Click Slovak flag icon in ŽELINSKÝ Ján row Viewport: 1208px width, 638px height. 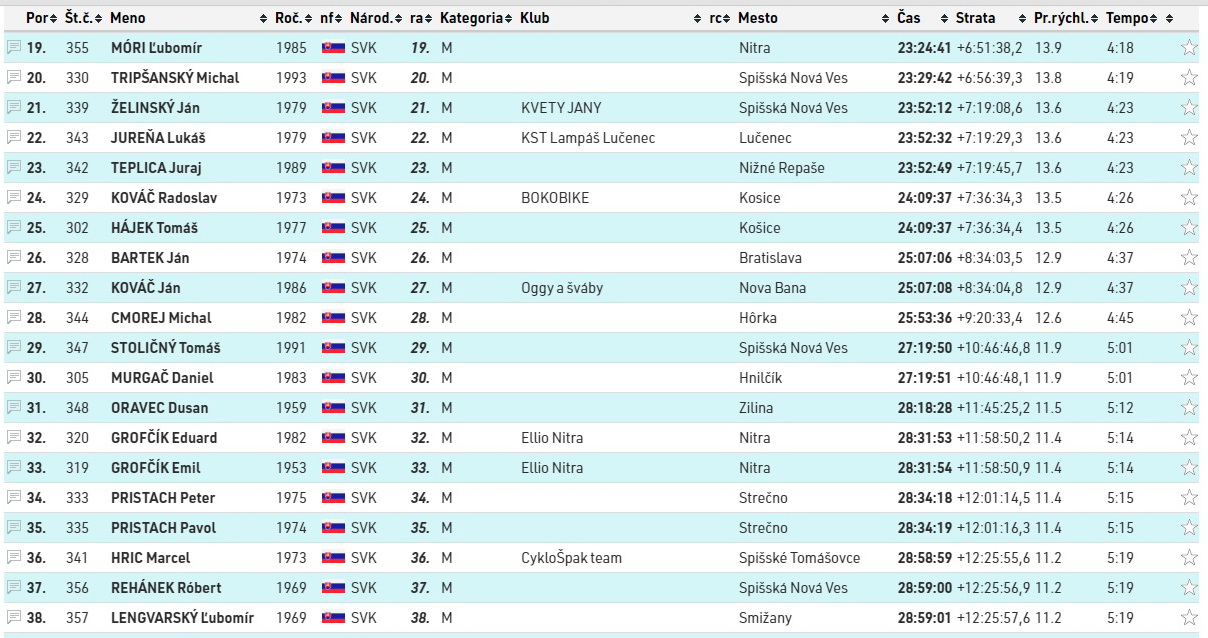tap(333, 108)
